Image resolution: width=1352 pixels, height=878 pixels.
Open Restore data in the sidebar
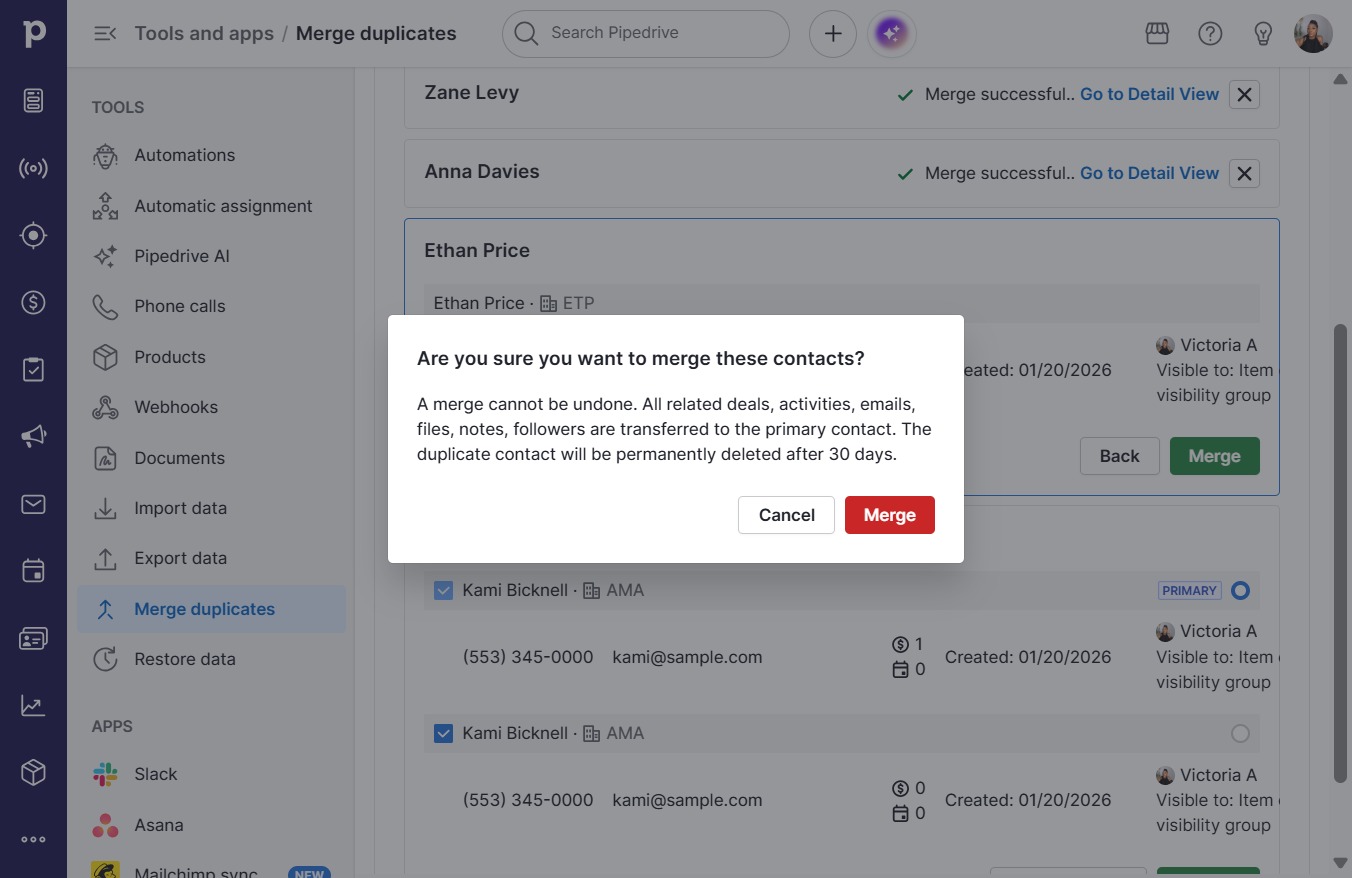coord(211,659)
